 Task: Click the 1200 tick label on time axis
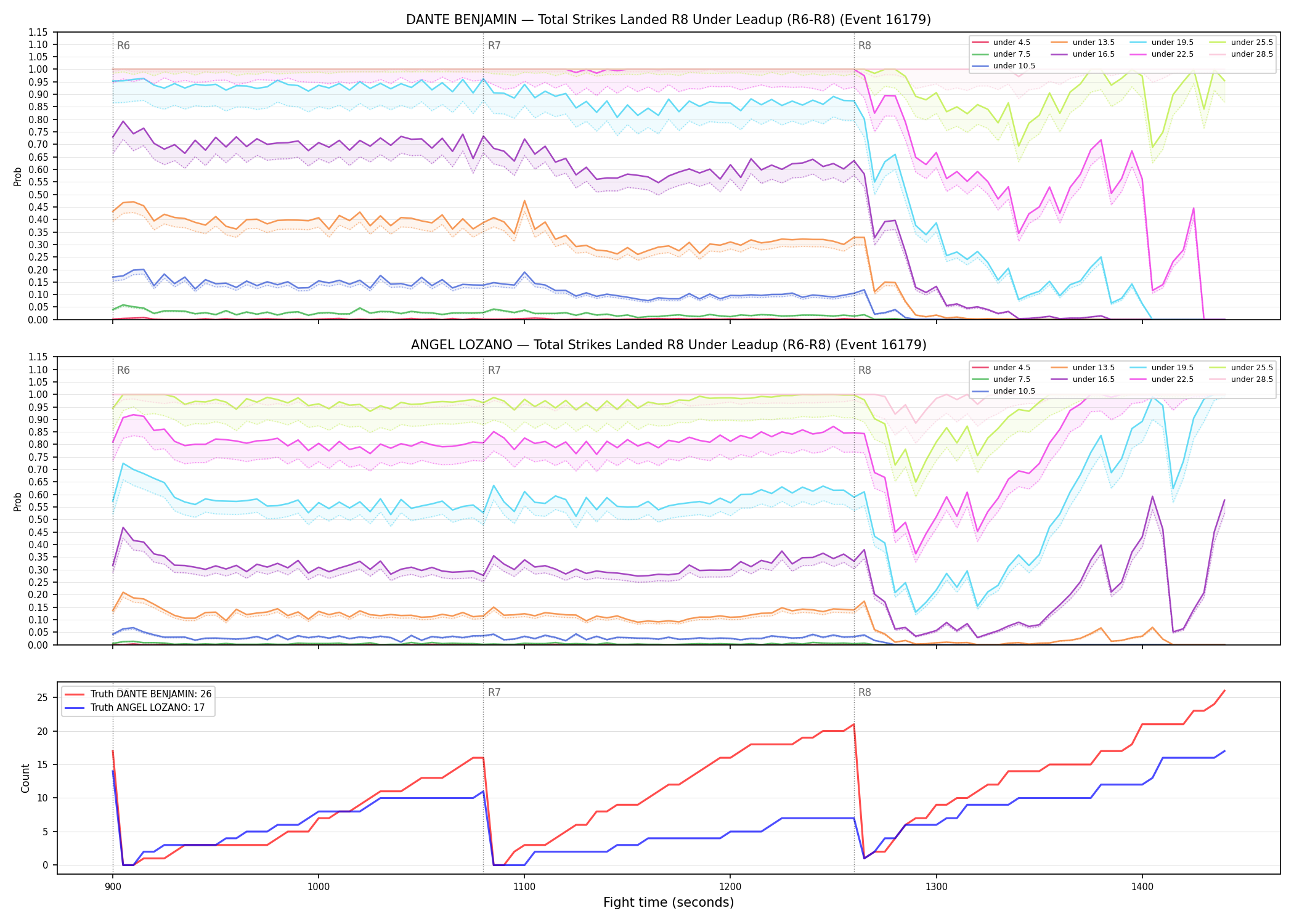[x=730, y=886]
